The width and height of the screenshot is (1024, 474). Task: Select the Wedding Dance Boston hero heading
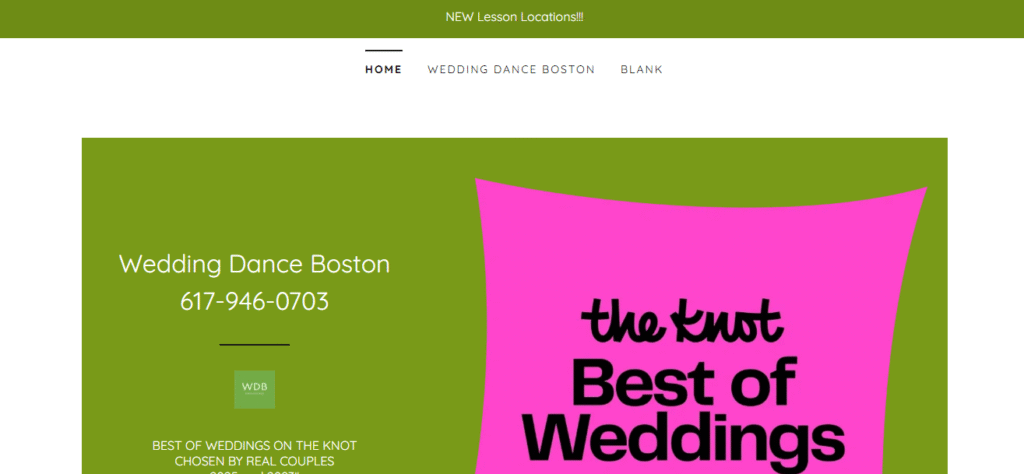click(254, 264)
